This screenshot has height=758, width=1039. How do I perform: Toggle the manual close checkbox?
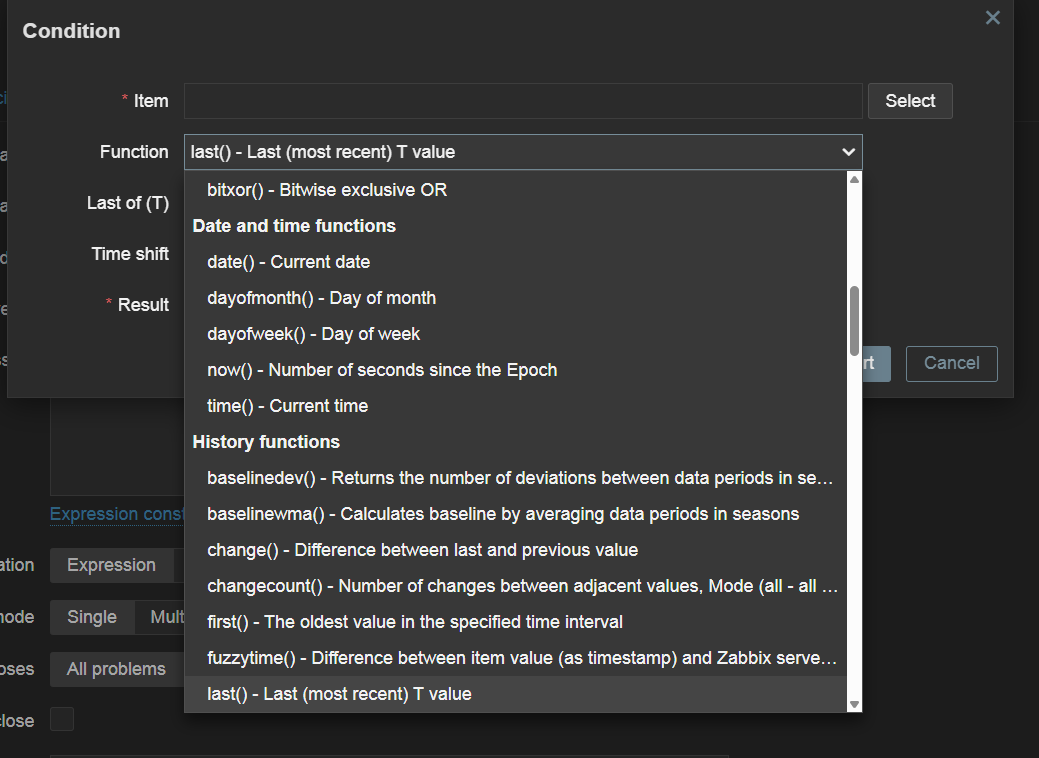pos(62,720)
